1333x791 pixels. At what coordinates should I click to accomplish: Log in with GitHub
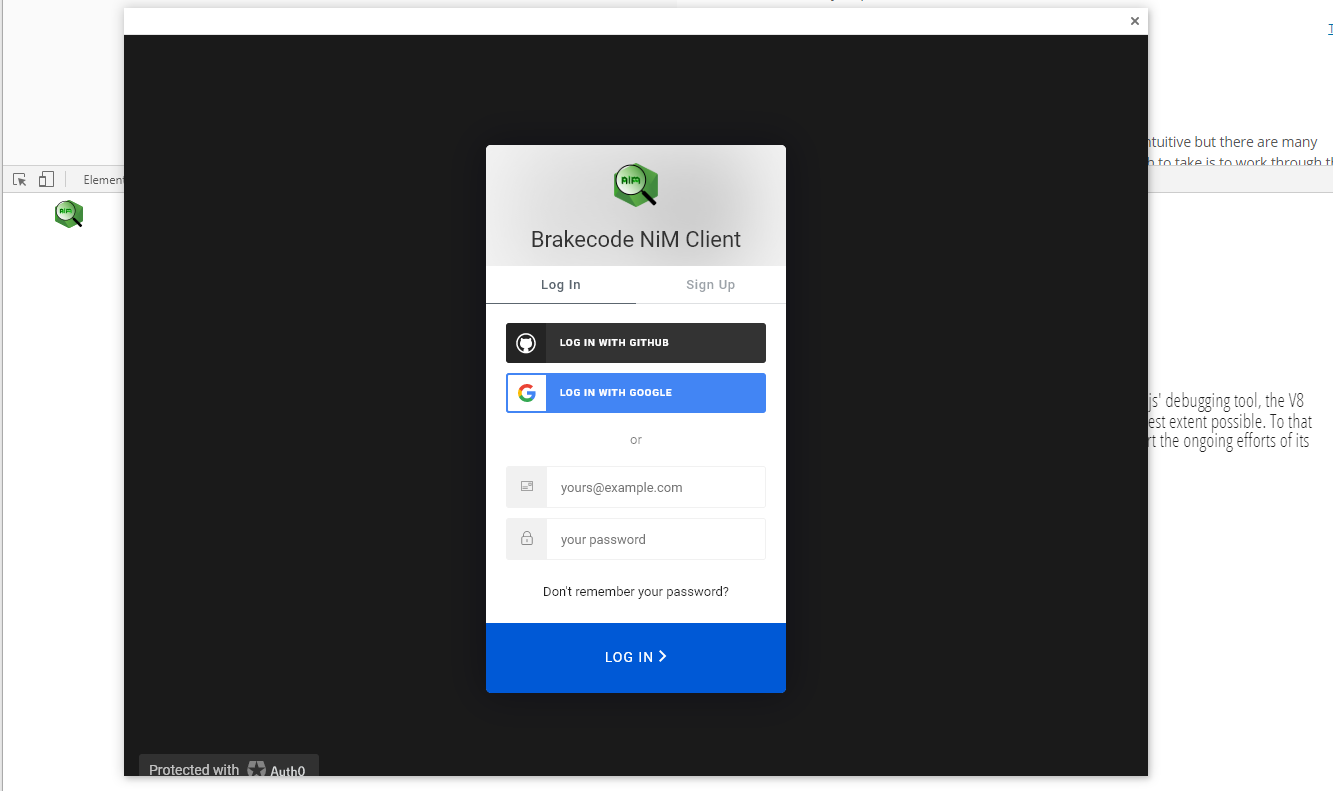[636, 343]
